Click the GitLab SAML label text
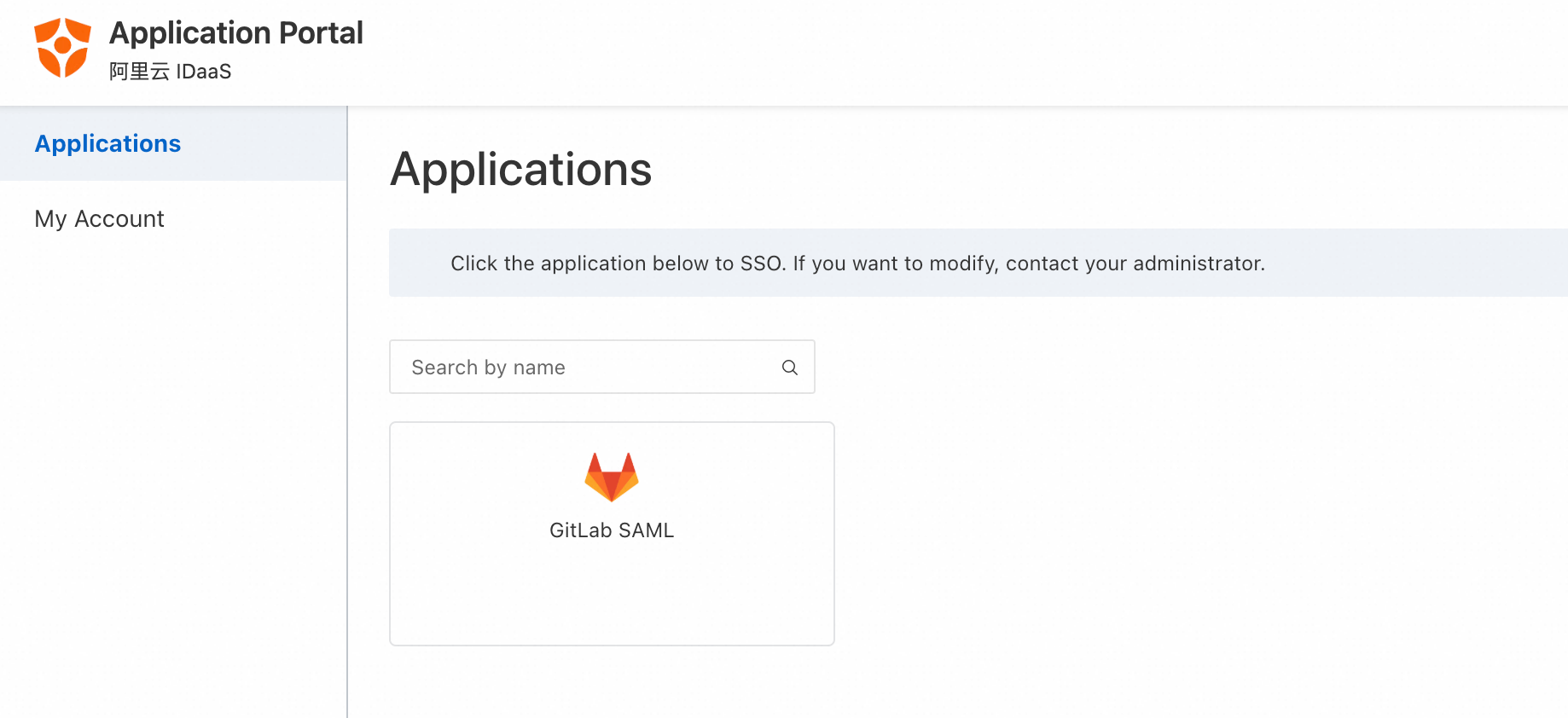The width and height of the screenshot is (1568, 718). (612, 530)
